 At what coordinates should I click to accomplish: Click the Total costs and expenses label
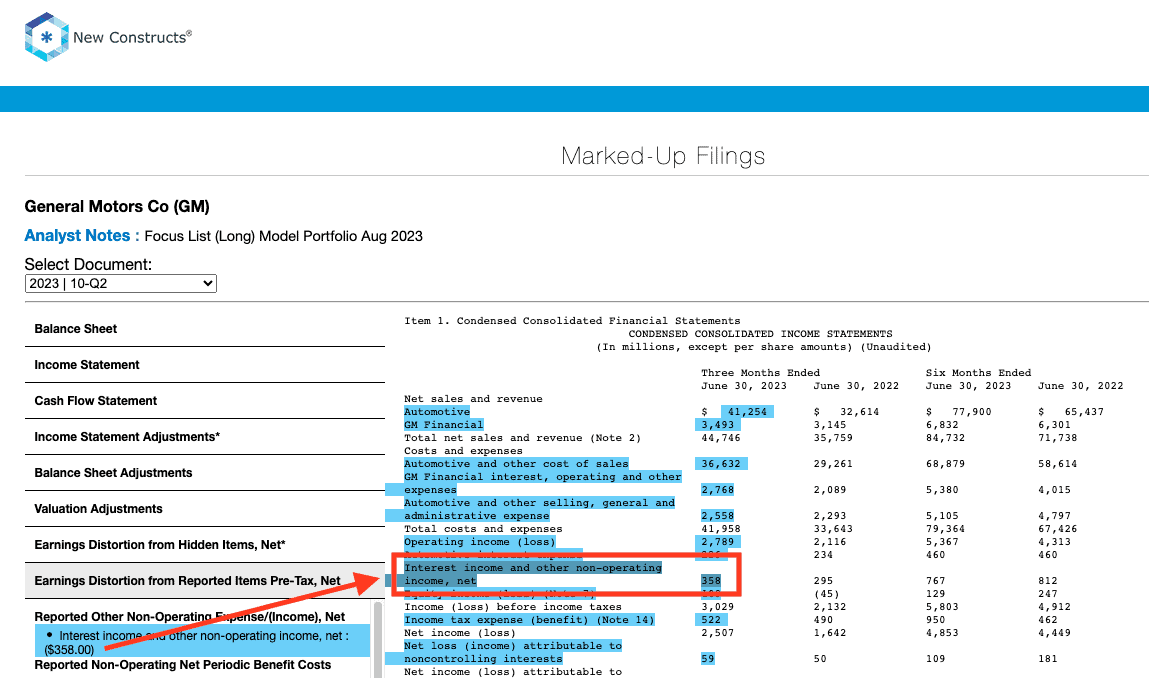click(x=483, y=529)
